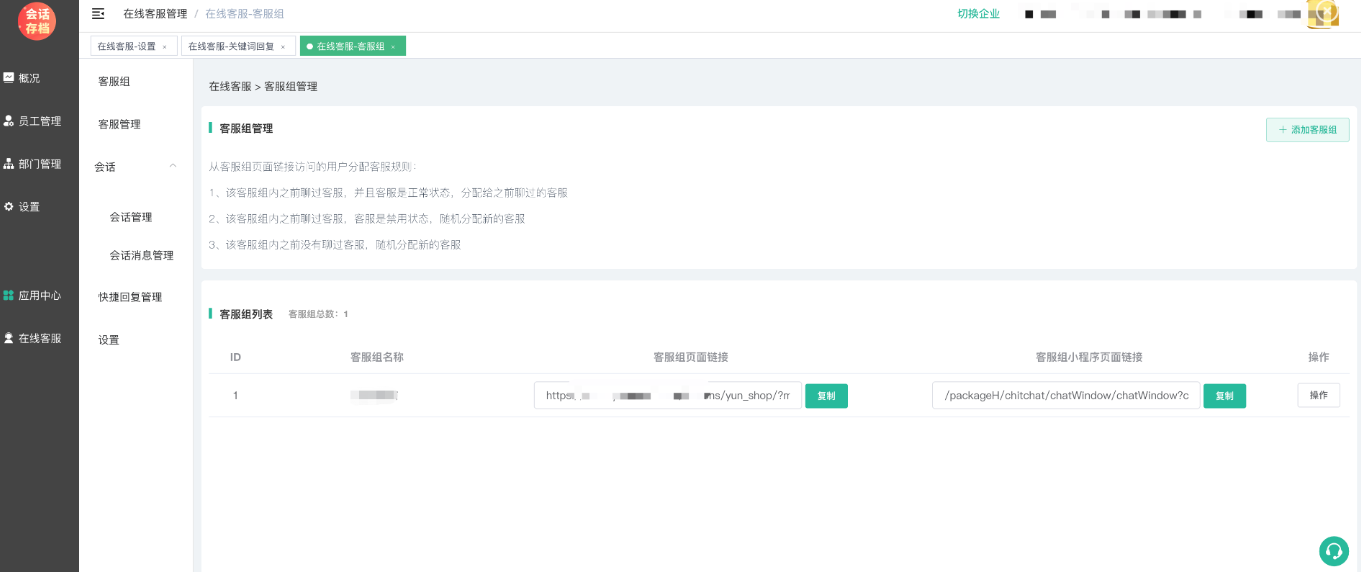The image size is (1361, 572).
Task: Click the 添加客服组 button
Action: 1307,130
